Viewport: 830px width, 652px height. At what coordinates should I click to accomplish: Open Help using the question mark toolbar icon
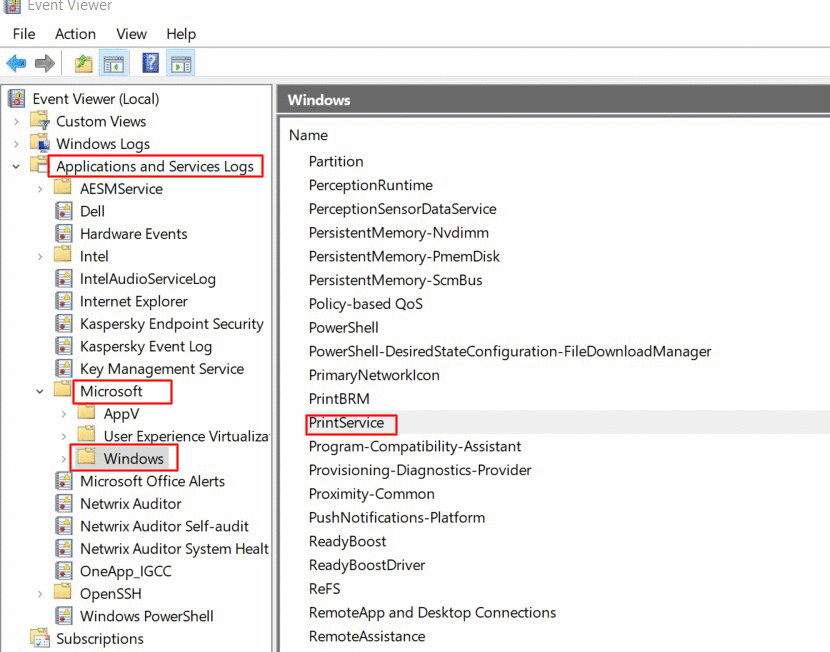pos(150,62)
